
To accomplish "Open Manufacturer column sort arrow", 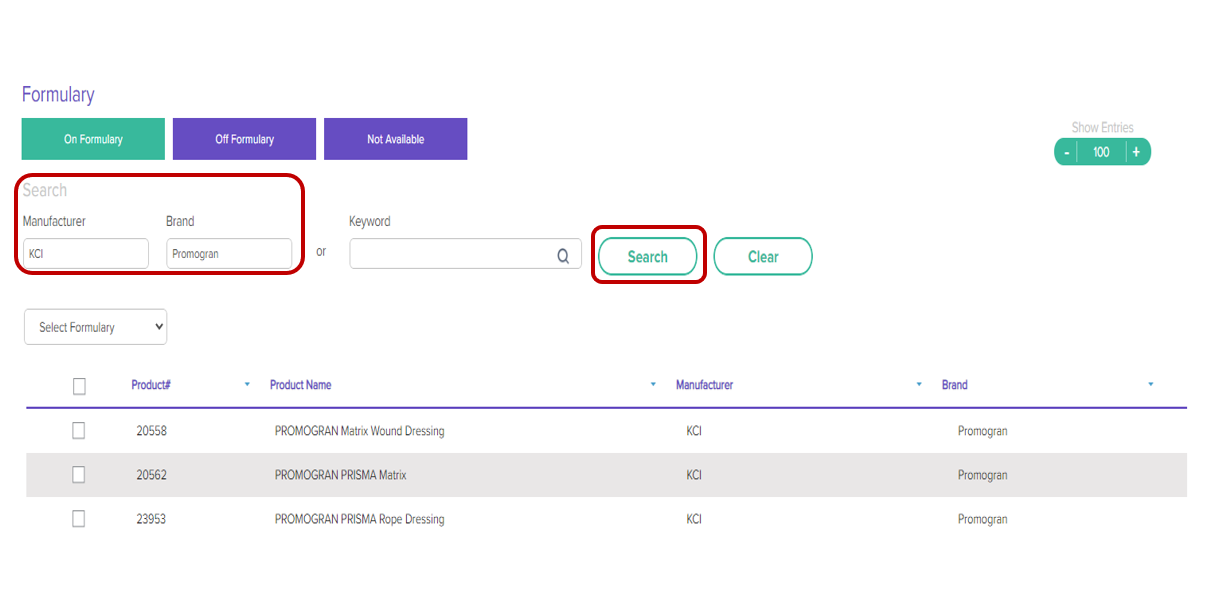I will pyautogui.click(x=919, y=385).
